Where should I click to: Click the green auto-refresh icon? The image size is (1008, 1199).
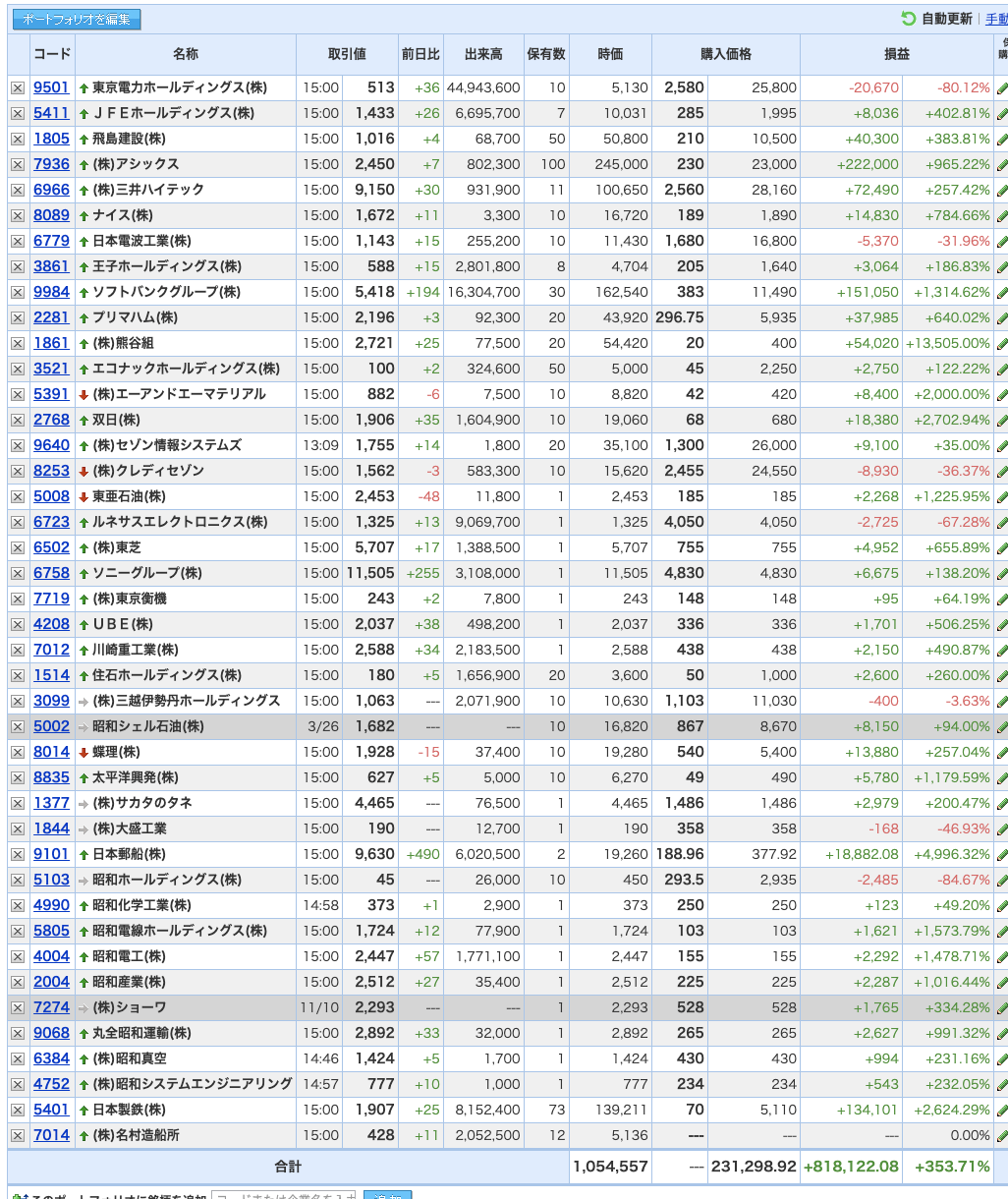click(x=909, y=19)
